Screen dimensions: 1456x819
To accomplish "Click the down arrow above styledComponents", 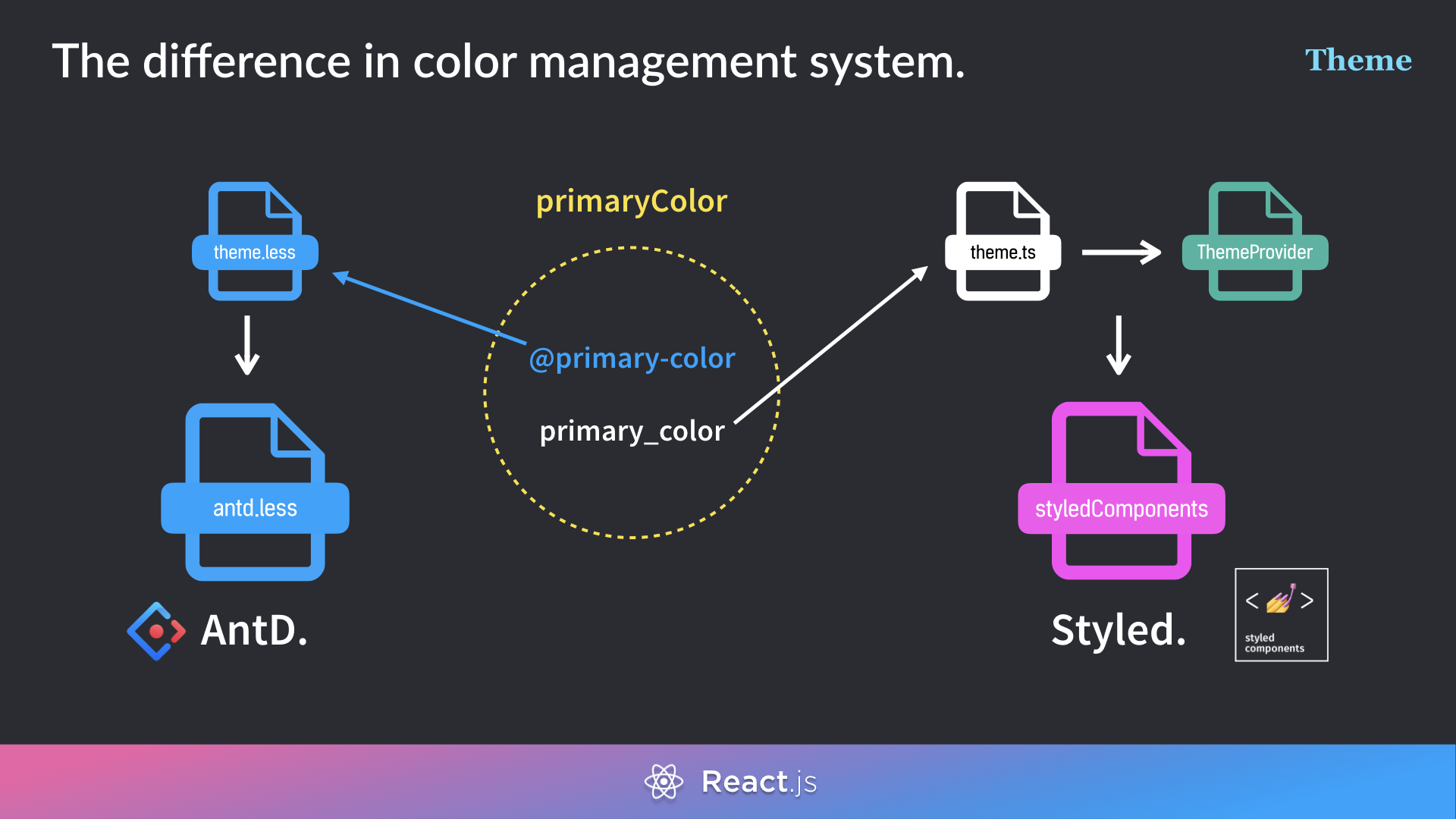I will [1119, 346].
